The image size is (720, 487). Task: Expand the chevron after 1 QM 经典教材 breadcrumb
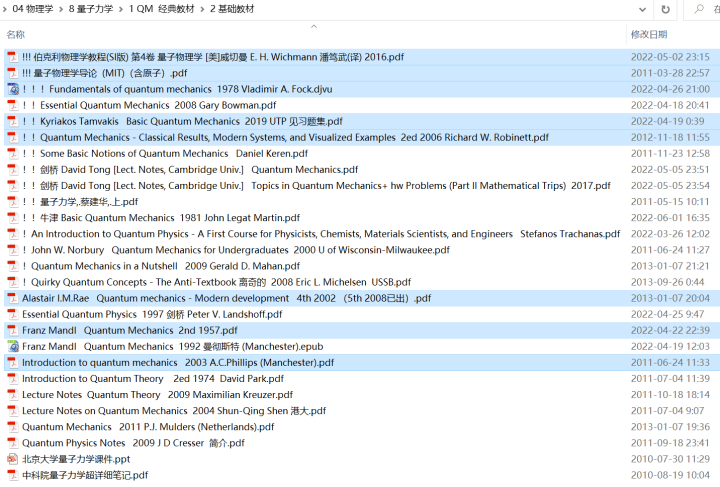coord(202,9)
